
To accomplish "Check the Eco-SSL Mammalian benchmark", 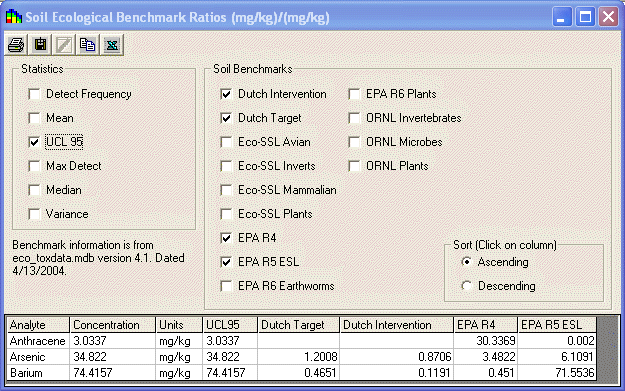I will point(226,190).
